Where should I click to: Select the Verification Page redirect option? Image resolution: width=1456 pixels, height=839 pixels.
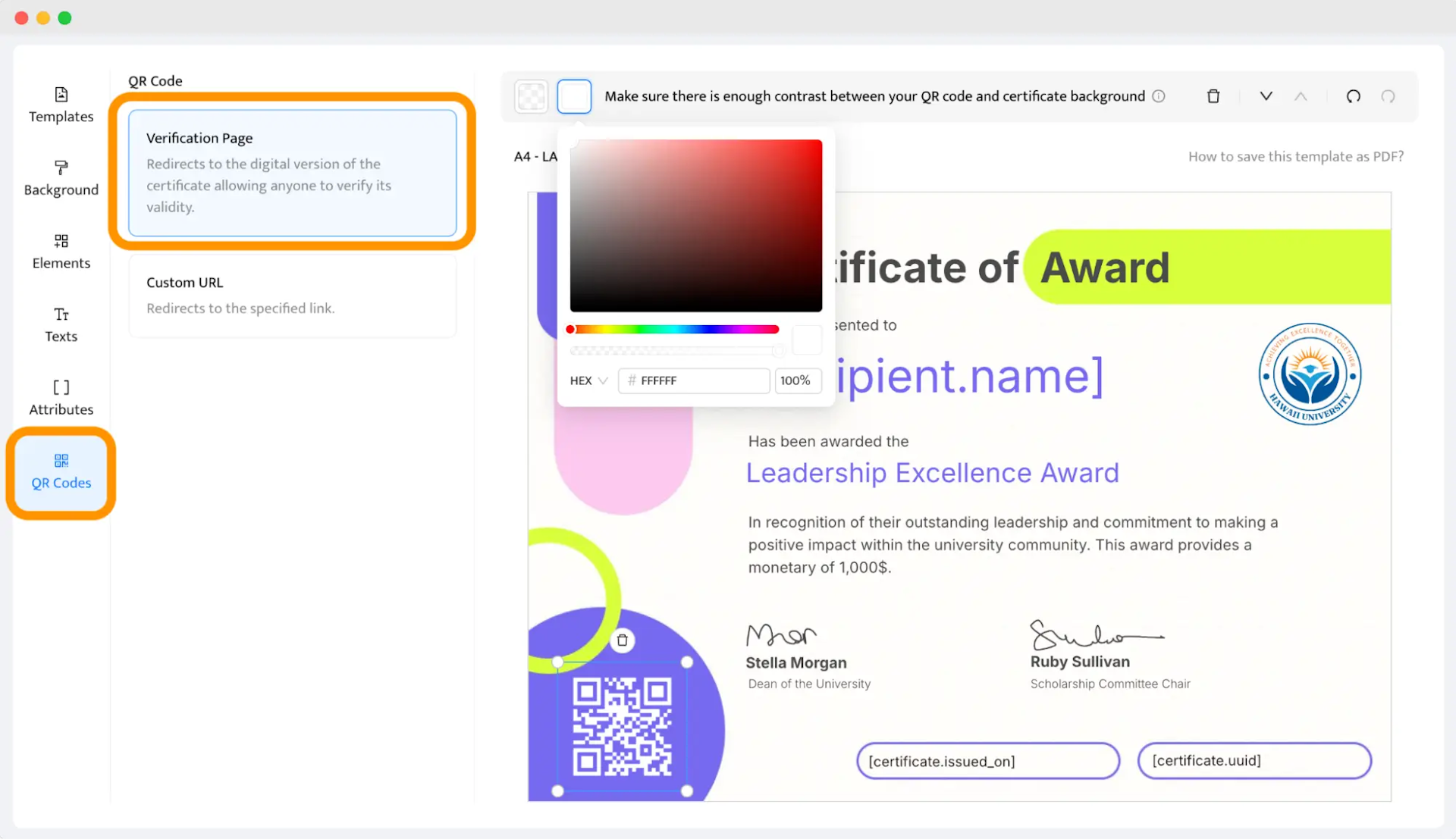[x=293, y=172]
